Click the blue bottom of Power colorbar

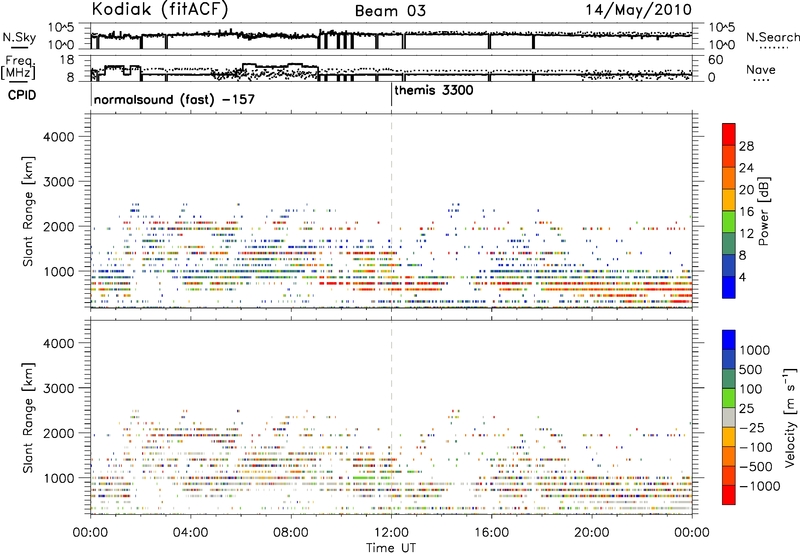[x=729, y=287]
